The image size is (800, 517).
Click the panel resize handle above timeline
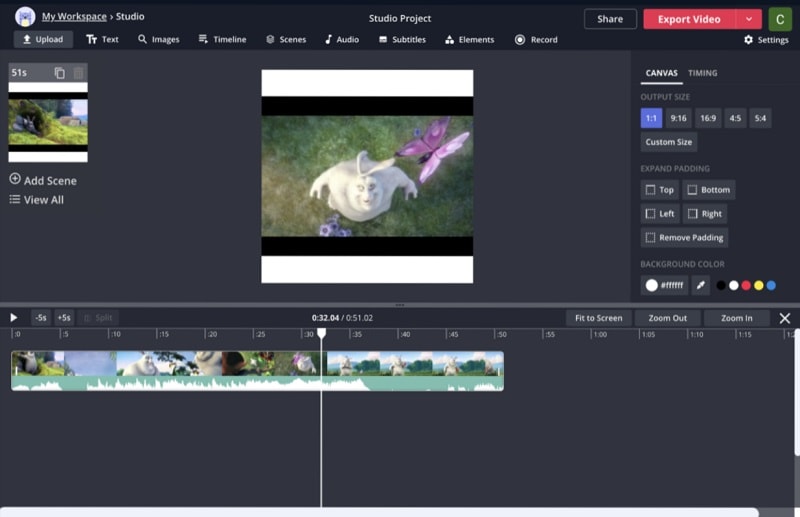click(x=400, y=305)
